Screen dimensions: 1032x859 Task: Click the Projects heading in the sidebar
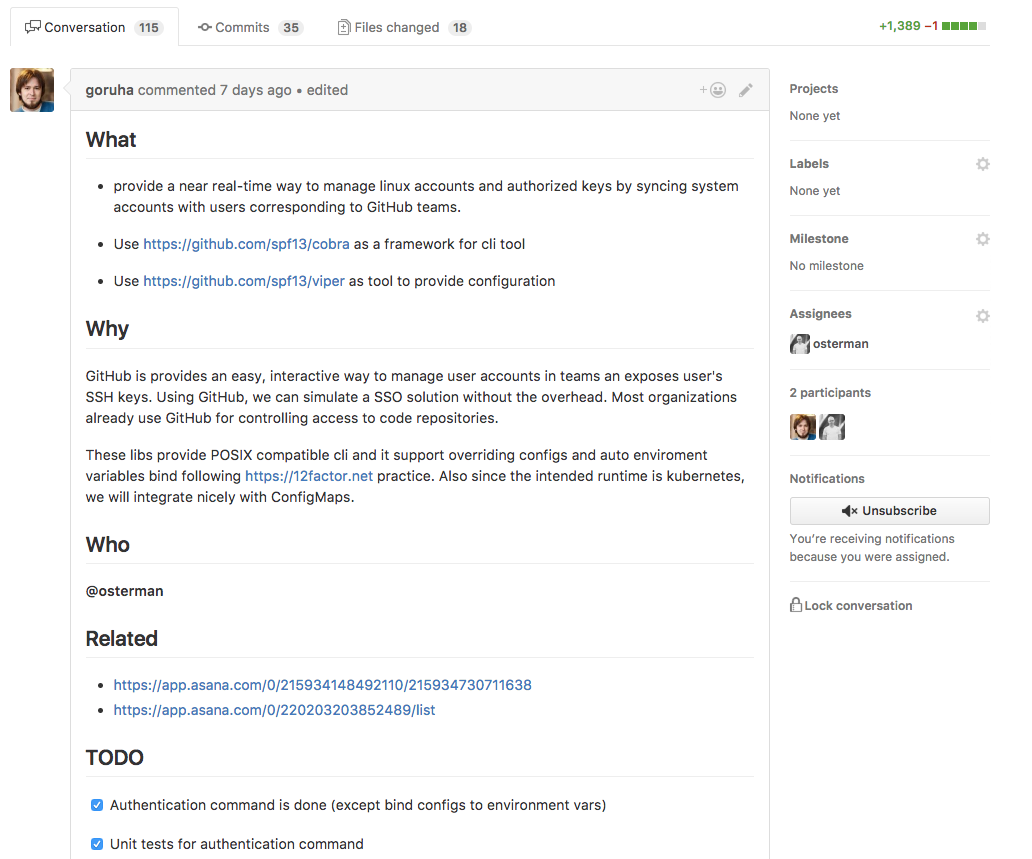point(813,89)
